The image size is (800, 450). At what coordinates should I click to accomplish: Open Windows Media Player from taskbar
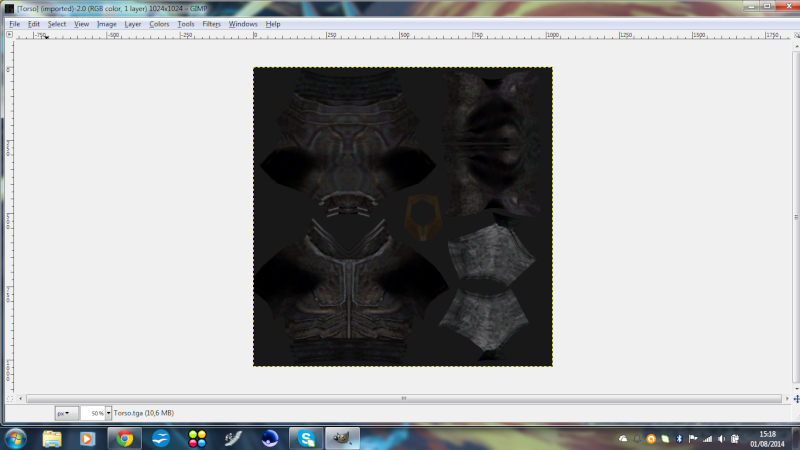click(87, 438)
